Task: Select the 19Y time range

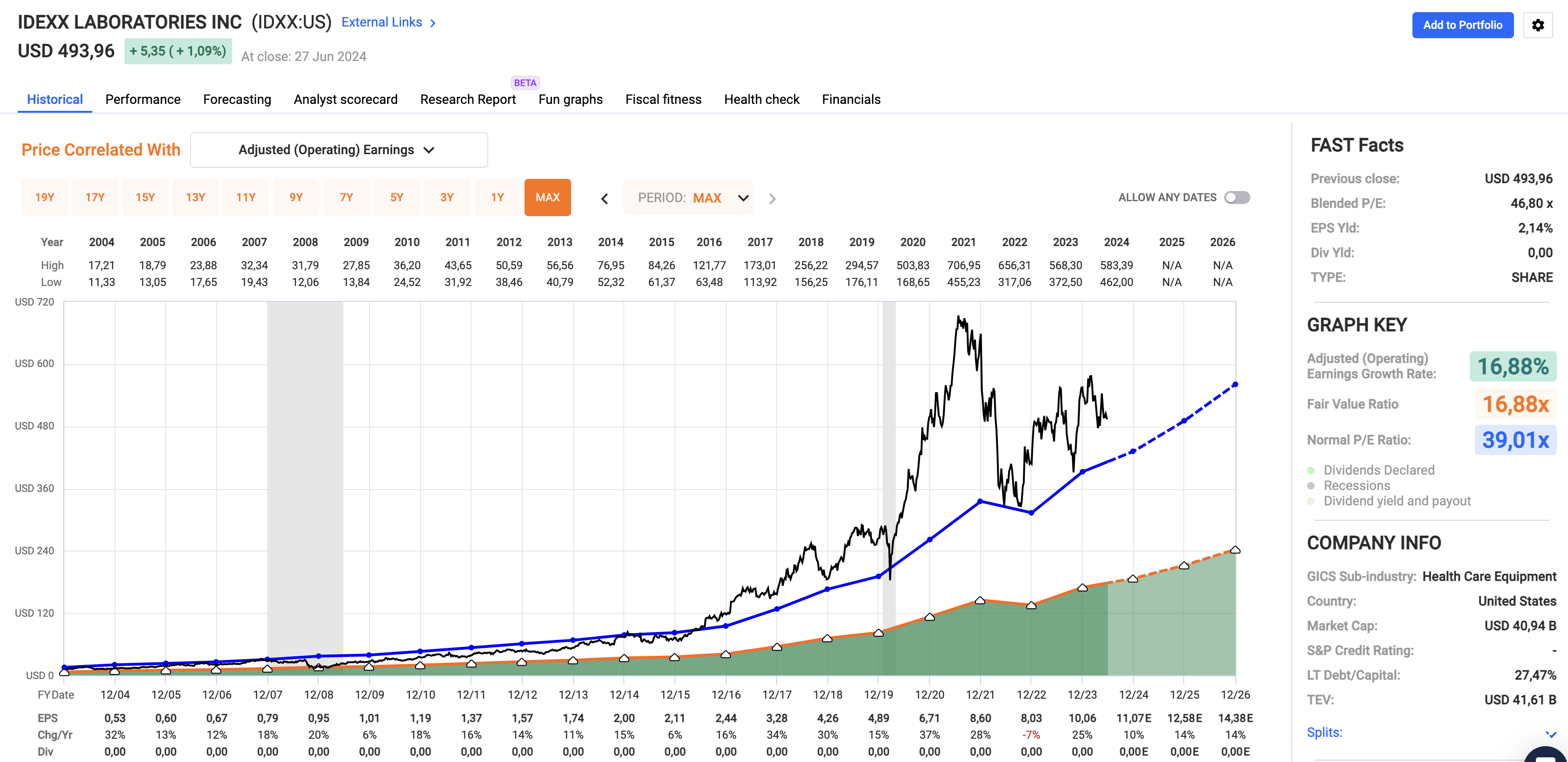Action: pyautogui.click(x=44, y=197)
